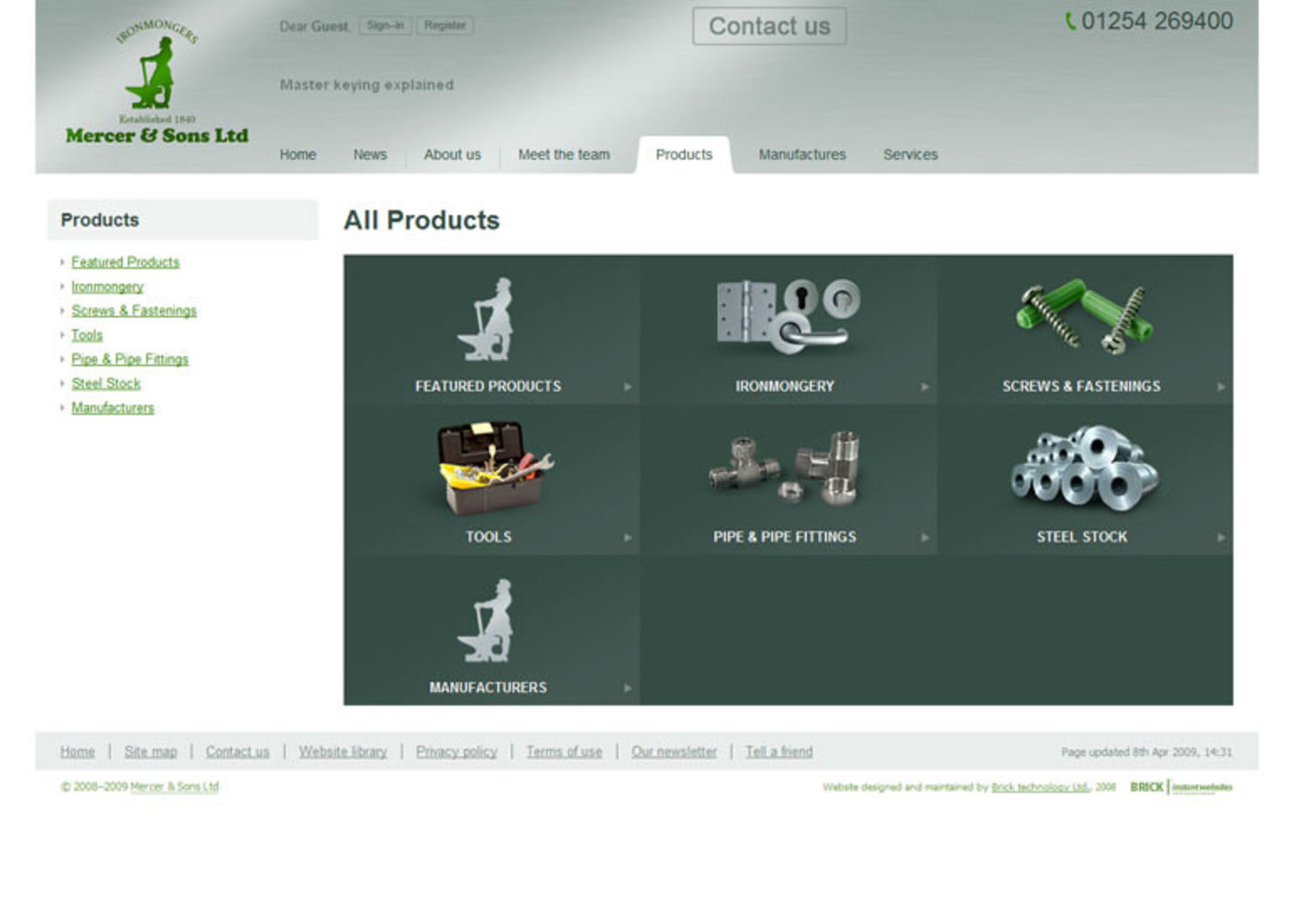This screenshot has width=1294, height=924.
Task: Select the door hinge Ironmongery image
Action: point(787,316)
